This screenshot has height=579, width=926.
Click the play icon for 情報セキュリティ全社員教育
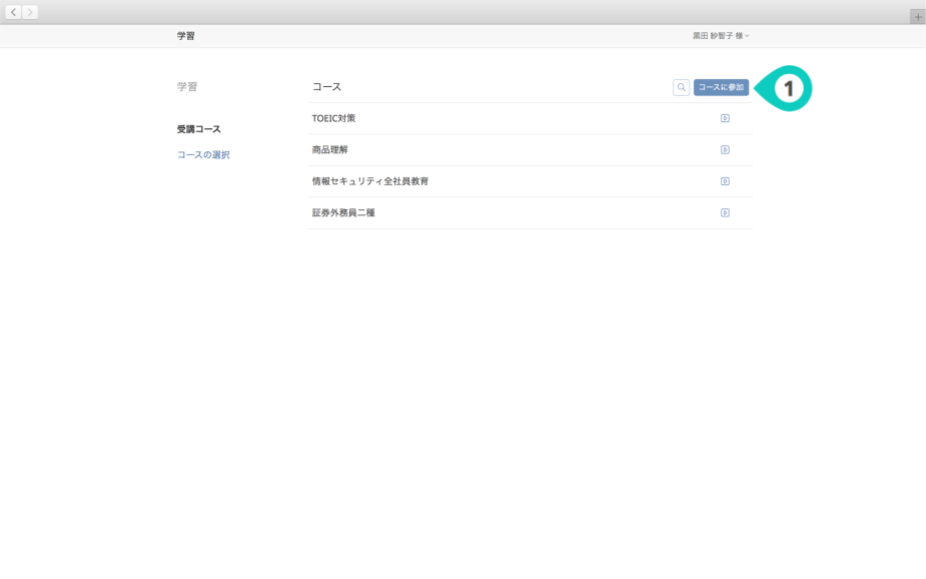tap(725, 181)
